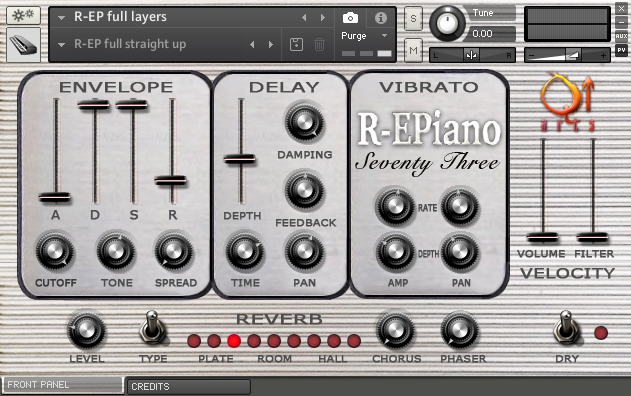Click the CHORUS knob

pos(395,330)
